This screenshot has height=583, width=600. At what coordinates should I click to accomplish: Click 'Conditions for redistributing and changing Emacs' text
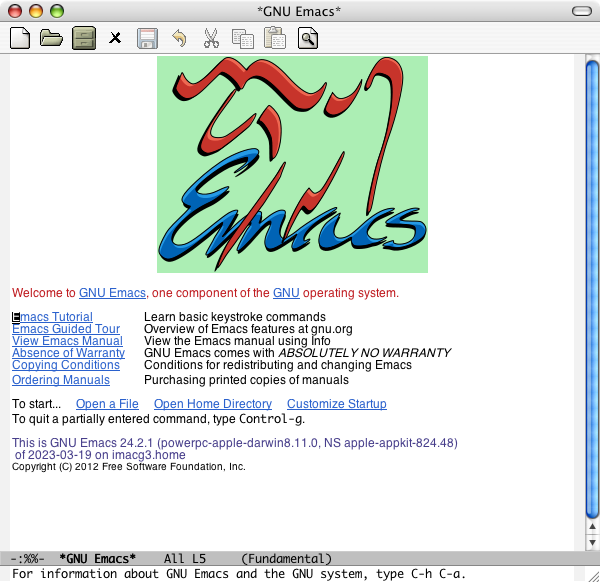click(x=277, y=365)
